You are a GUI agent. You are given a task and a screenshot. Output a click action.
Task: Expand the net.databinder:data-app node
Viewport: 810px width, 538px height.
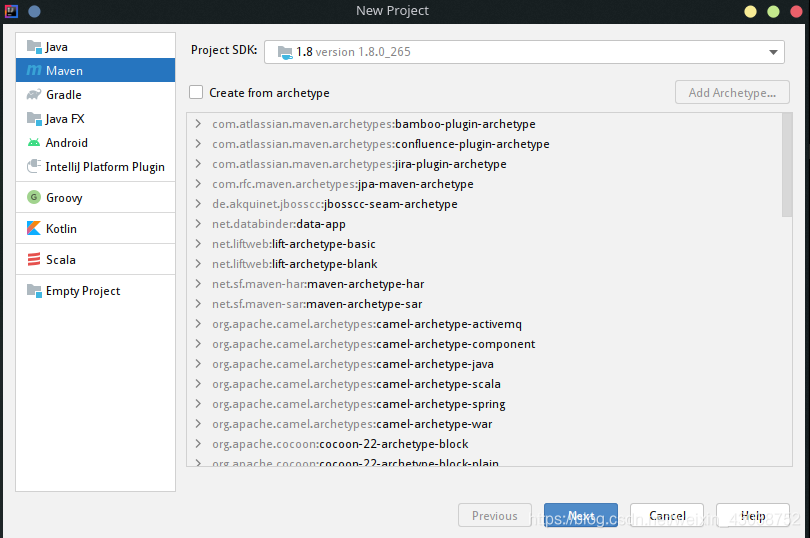[198, 224]
